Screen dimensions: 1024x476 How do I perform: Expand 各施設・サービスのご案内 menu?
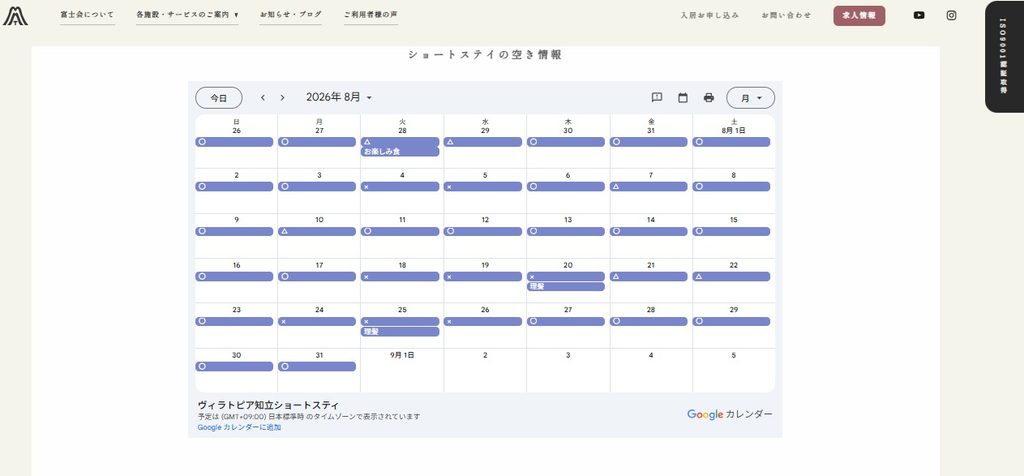187,15
